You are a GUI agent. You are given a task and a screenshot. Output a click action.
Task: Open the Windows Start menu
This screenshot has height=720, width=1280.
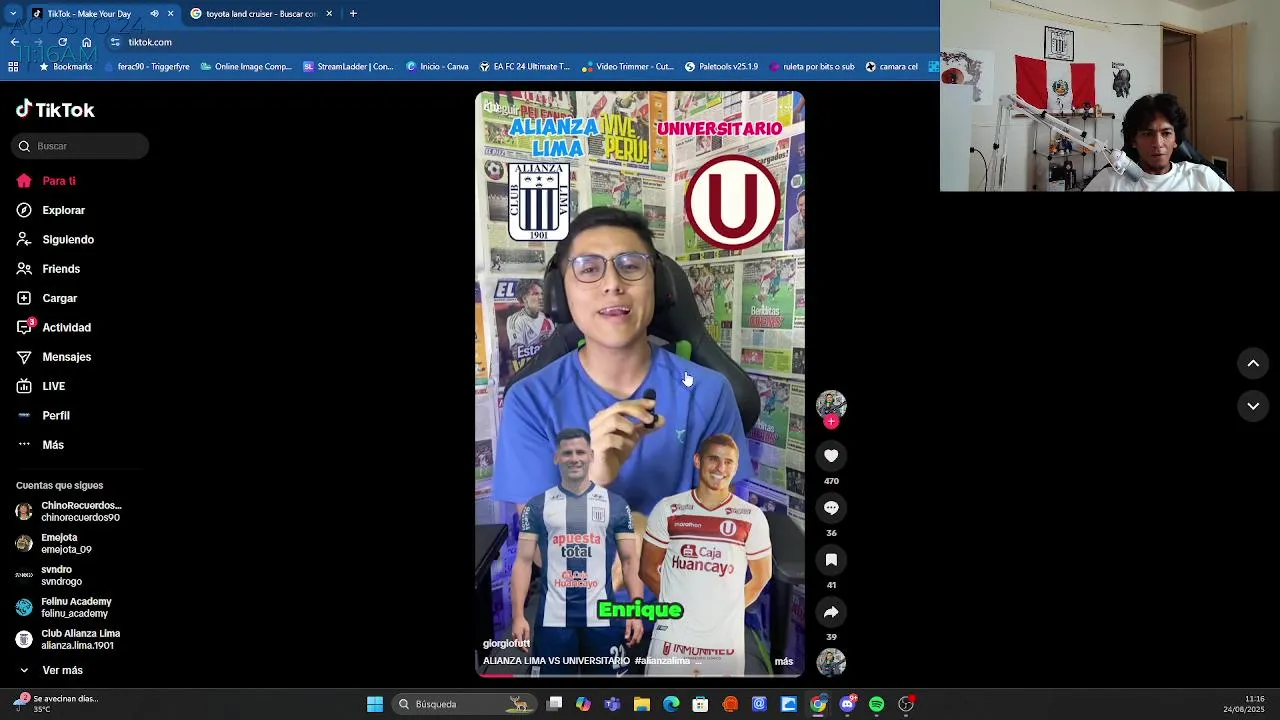[x=375, y=704]
